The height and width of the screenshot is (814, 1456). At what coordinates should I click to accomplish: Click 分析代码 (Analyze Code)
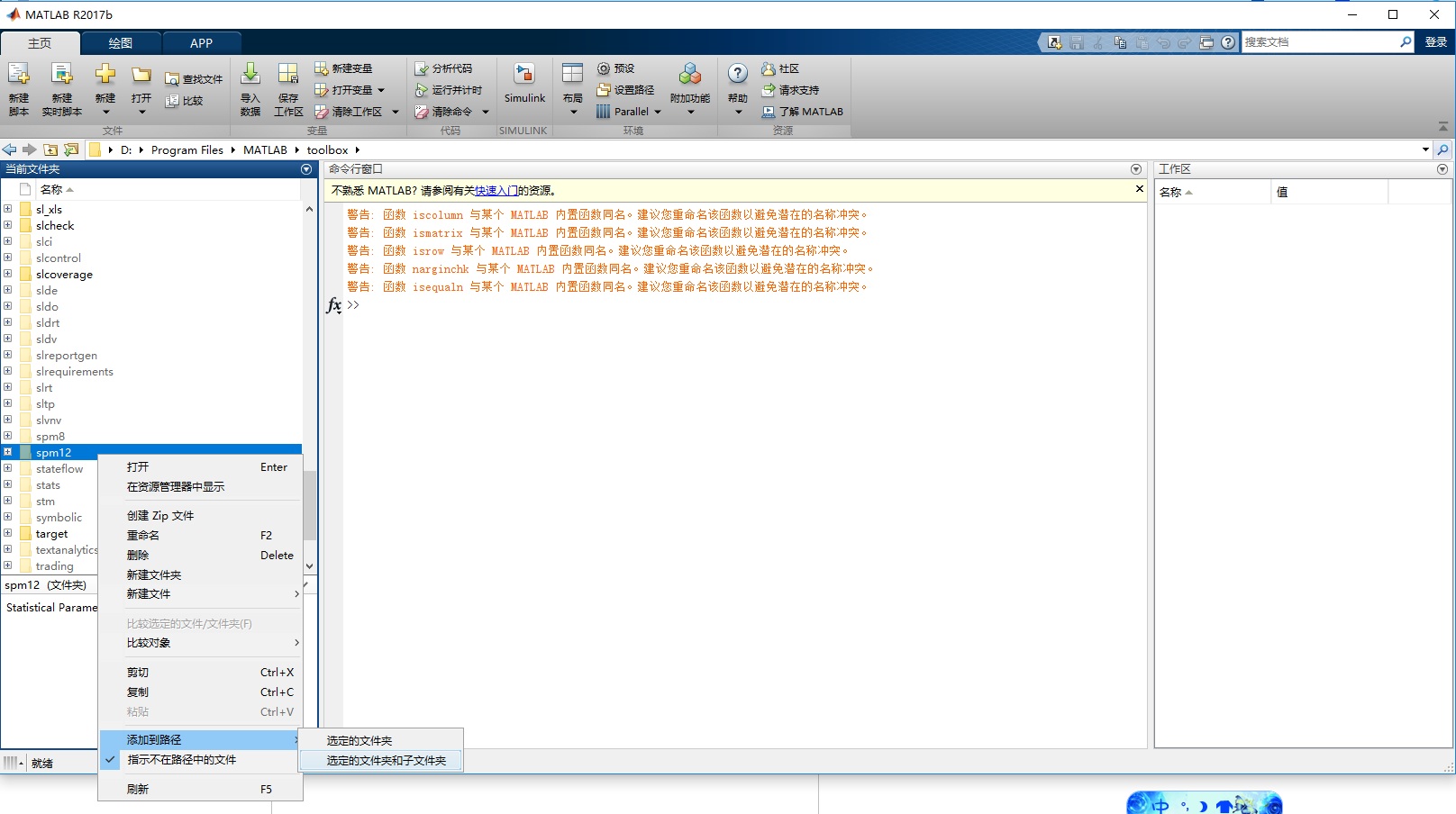coord(443,68)
